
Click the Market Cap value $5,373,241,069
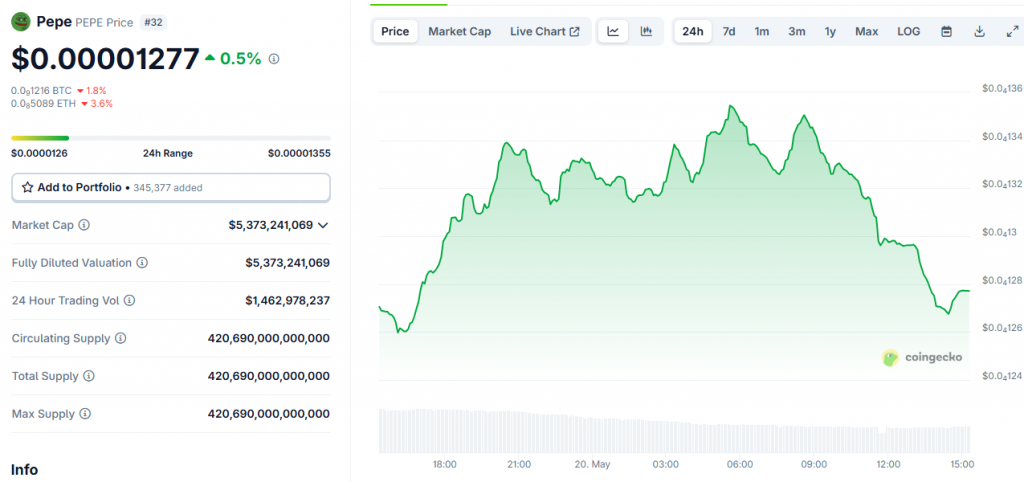pos(271,225)
